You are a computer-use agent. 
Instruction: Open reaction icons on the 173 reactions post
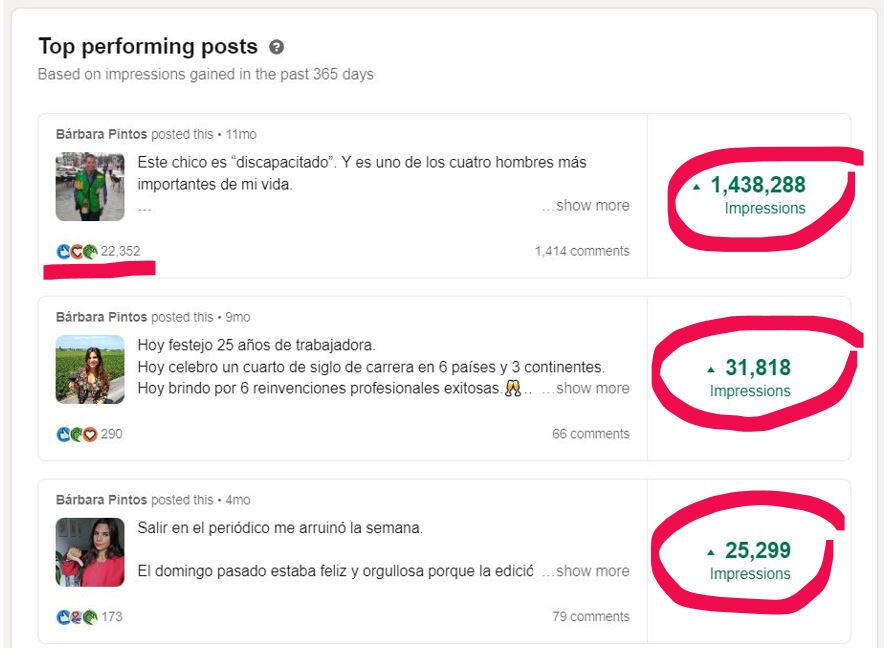pos(77,617)
